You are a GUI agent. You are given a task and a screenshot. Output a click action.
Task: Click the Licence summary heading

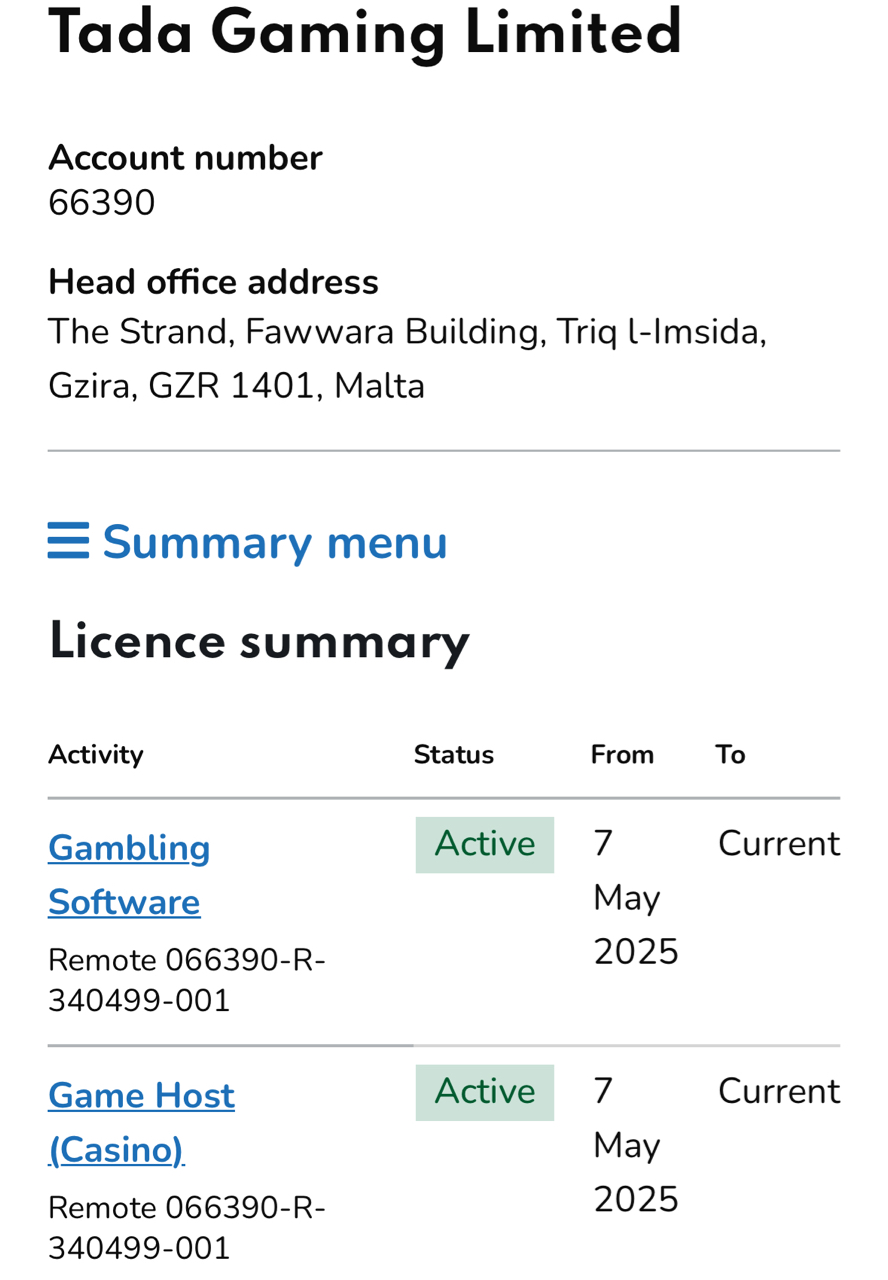[x=259, y=642]
